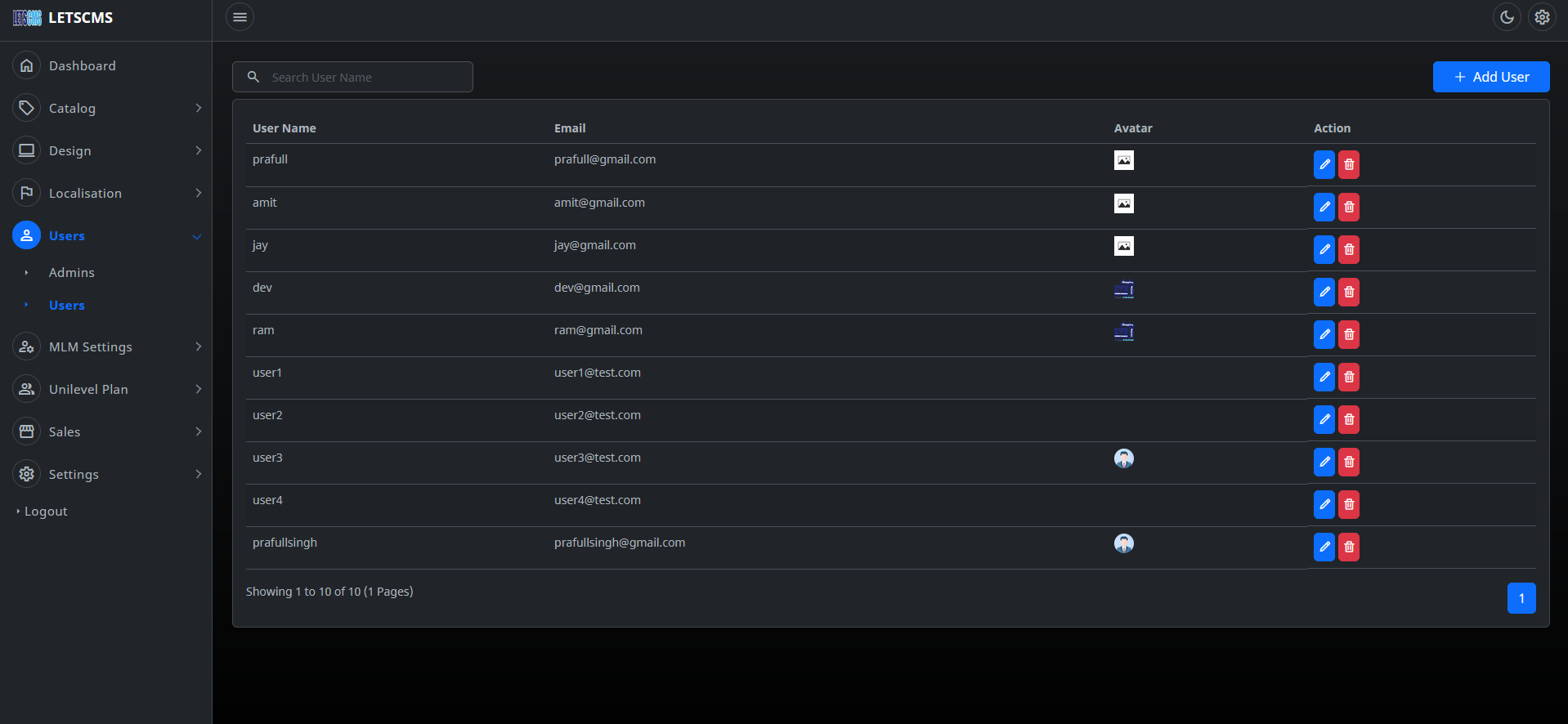1568x724 pixels.
Task: Delete user amit with trash icon
Action: click(x=1349, y=207)
